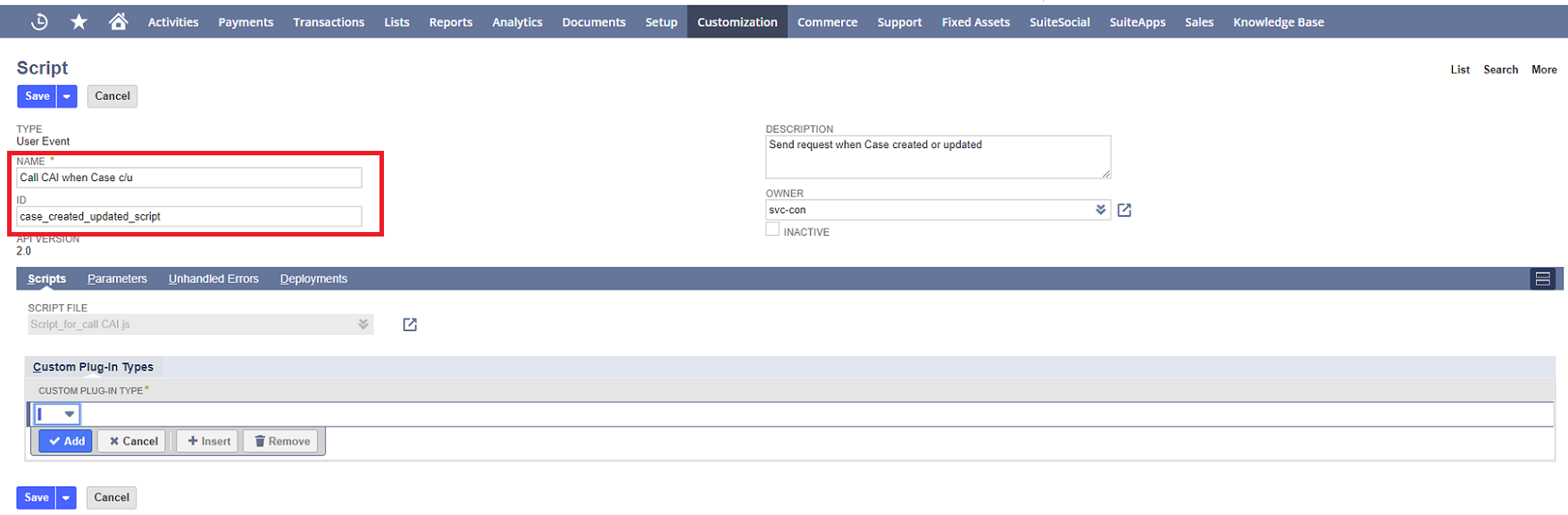Click Cancel in the plug-in sublist

coord(133,441)
